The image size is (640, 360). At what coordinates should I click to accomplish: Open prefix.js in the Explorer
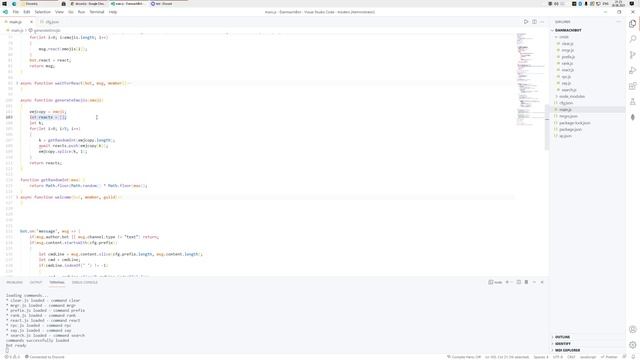(x=568, y=57)
